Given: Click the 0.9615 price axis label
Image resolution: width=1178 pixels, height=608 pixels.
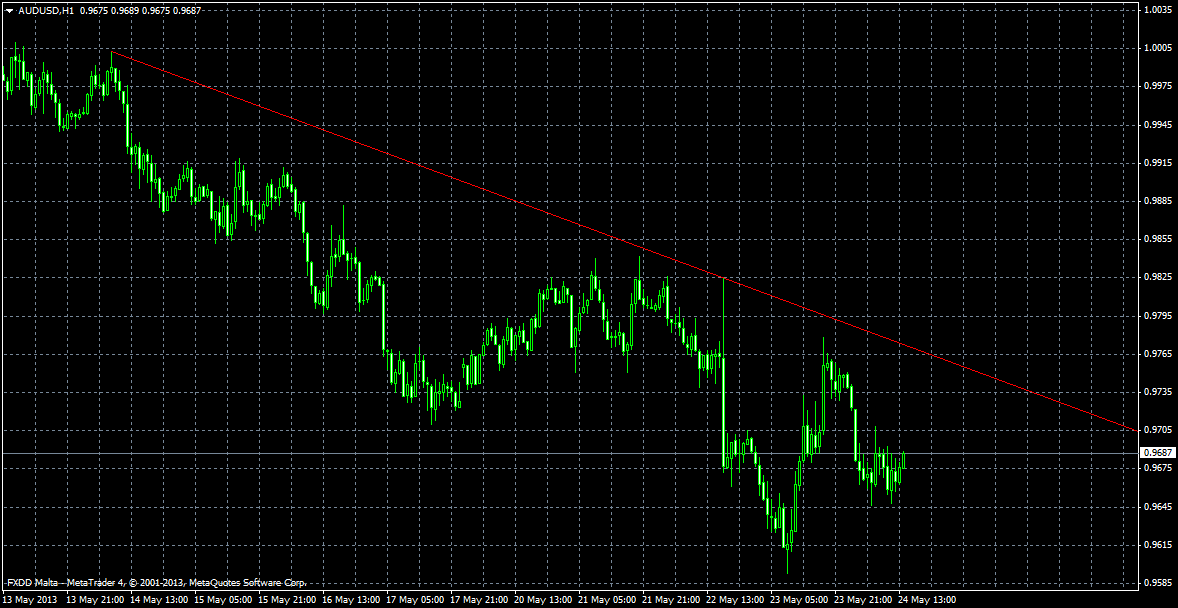Looking at the screenshot, I should pos(1158,545).
